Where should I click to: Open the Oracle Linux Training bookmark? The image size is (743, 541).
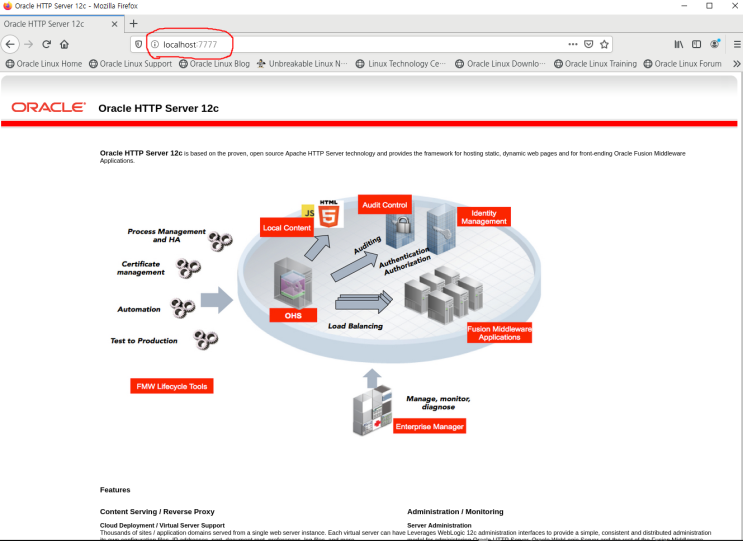pos(595,63)
